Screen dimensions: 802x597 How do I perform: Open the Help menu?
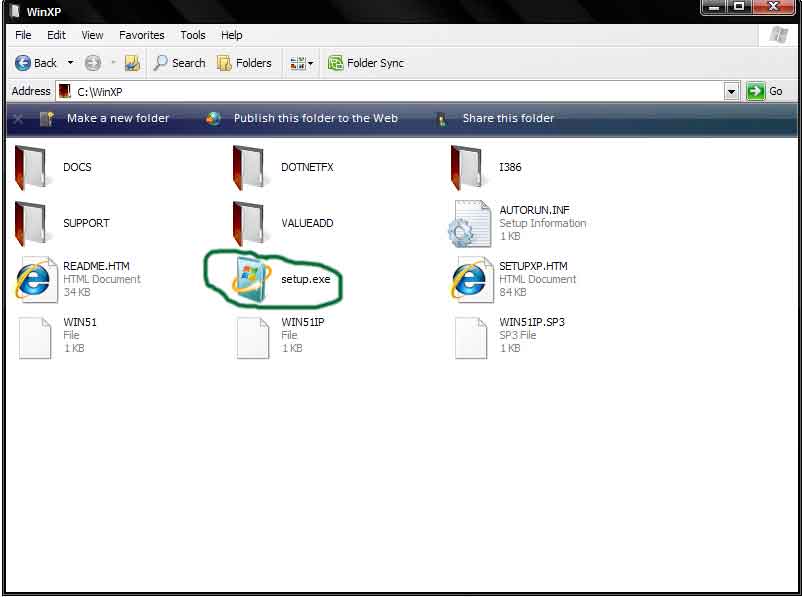click(x=232, y=35)
